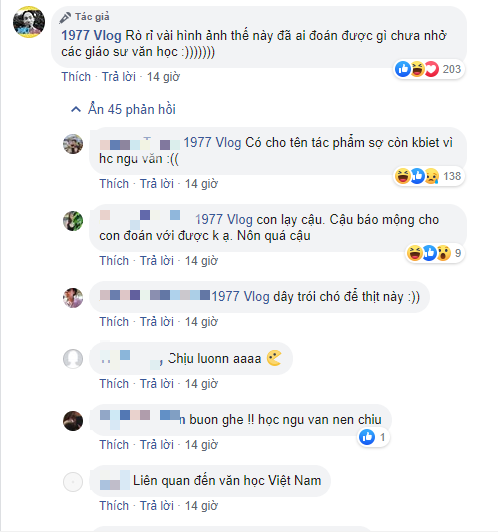
Task: Open reaction list showing 9 reactions
Action: pos(435,253)
